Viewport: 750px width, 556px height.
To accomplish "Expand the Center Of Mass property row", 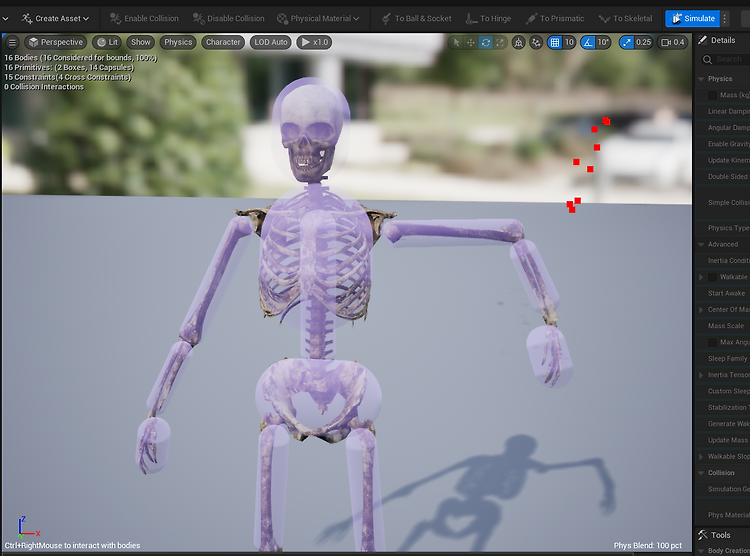I will point(701,310).
